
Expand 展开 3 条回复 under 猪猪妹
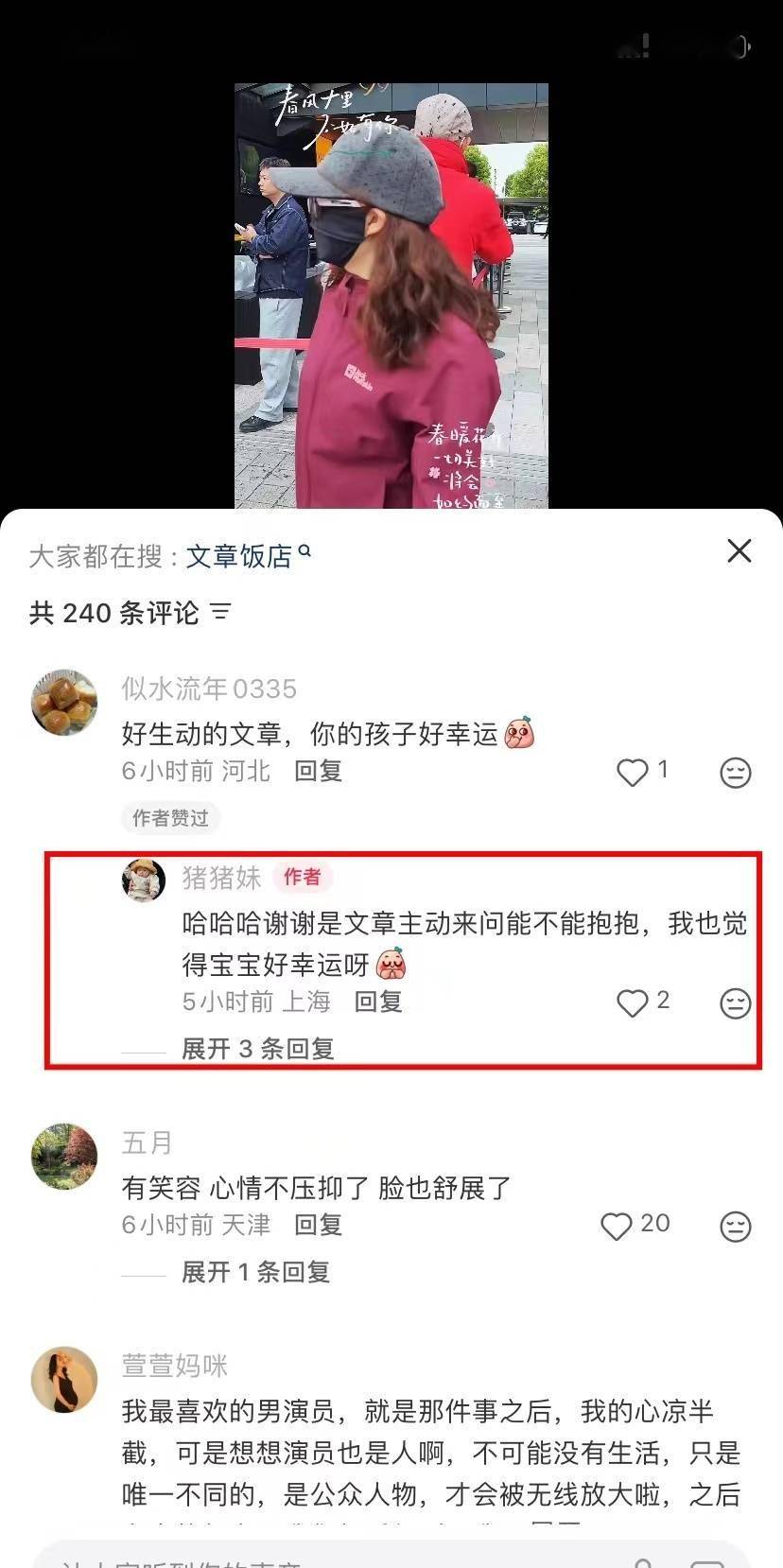(258, 1049)
